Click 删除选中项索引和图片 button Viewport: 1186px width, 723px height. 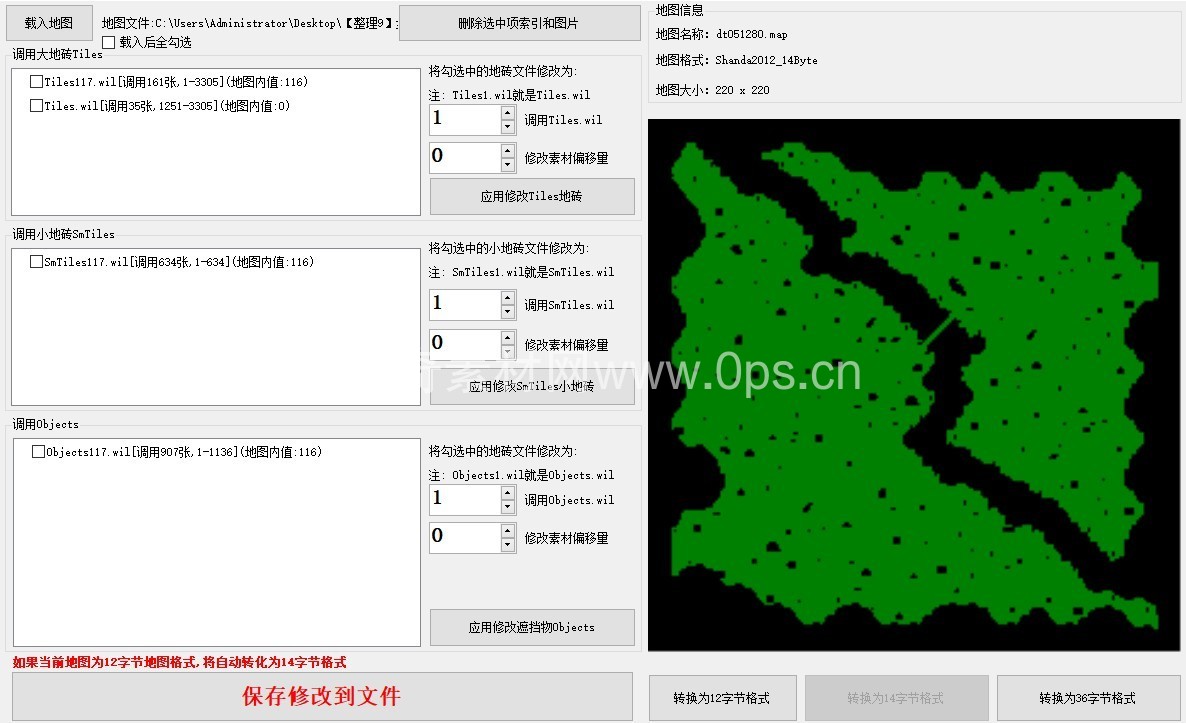518,23
